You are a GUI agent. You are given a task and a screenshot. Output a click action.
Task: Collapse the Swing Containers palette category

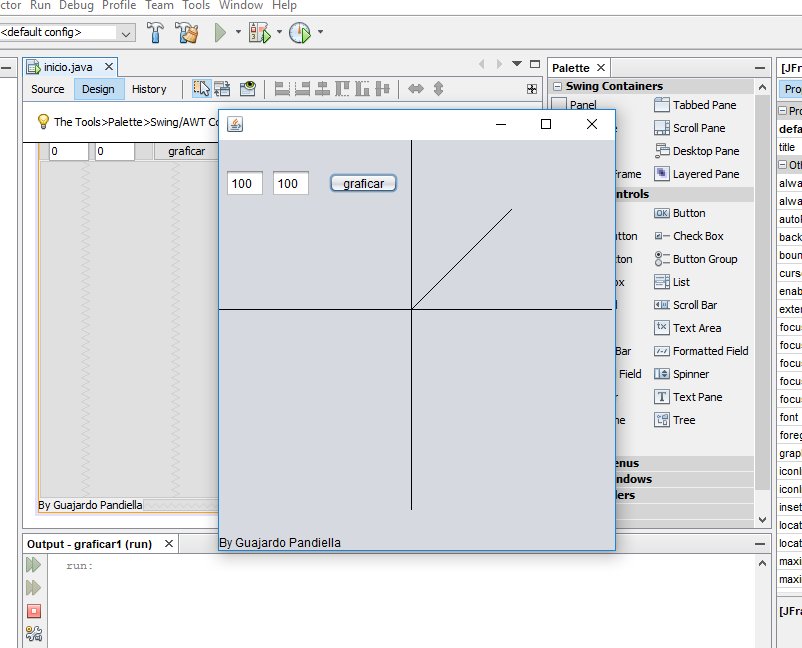tap(557, 85)
